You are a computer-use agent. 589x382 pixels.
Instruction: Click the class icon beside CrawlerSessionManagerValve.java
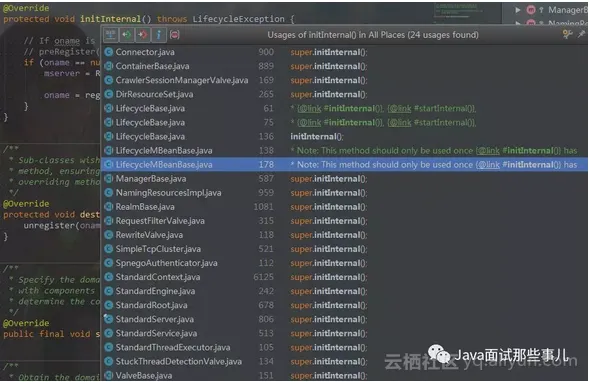[109, 80]
